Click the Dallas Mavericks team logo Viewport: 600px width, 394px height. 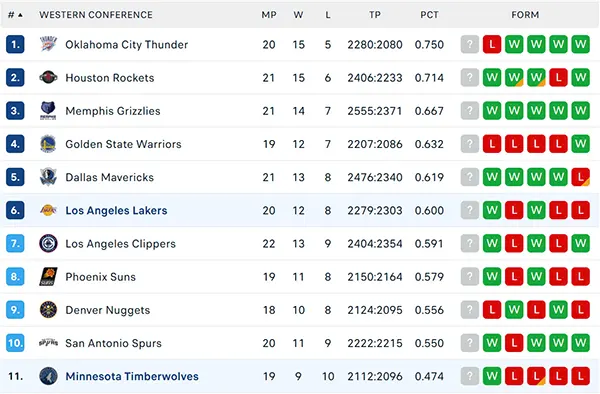48,177
